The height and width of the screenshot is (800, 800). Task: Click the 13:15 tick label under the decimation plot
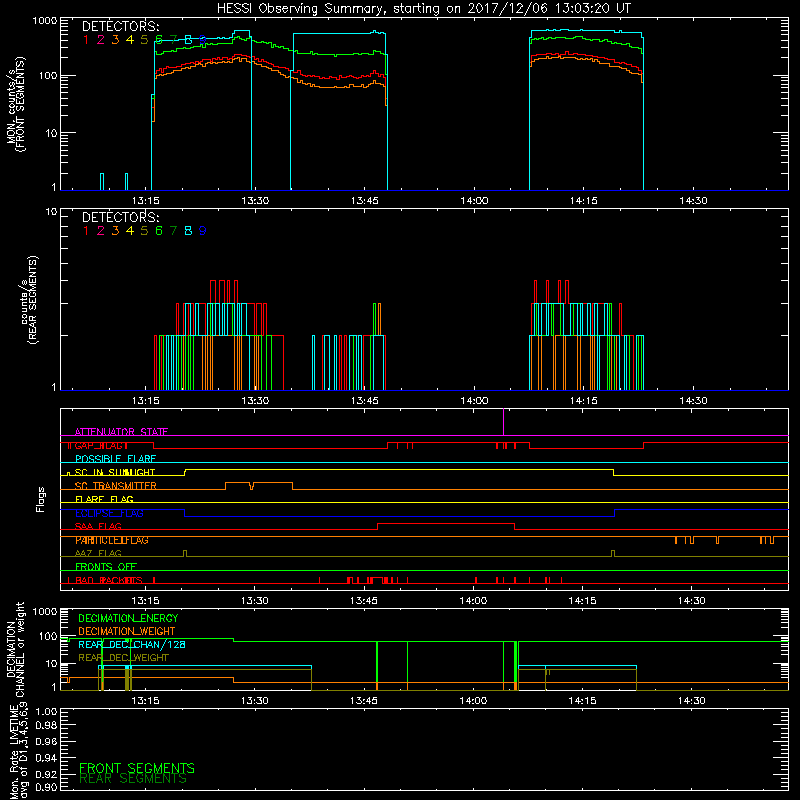145,701
